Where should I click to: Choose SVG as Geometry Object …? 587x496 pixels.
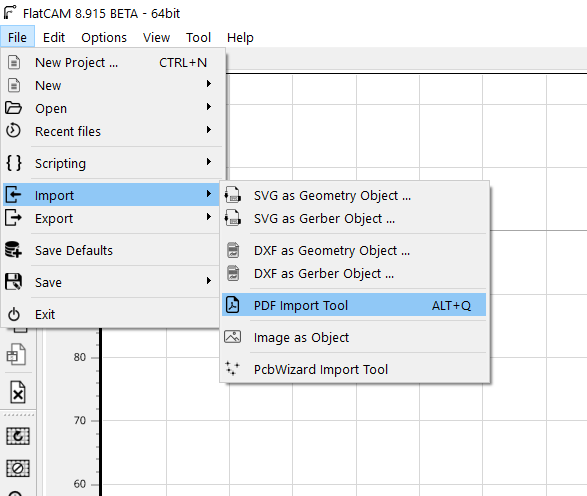[x=354, y=195]
